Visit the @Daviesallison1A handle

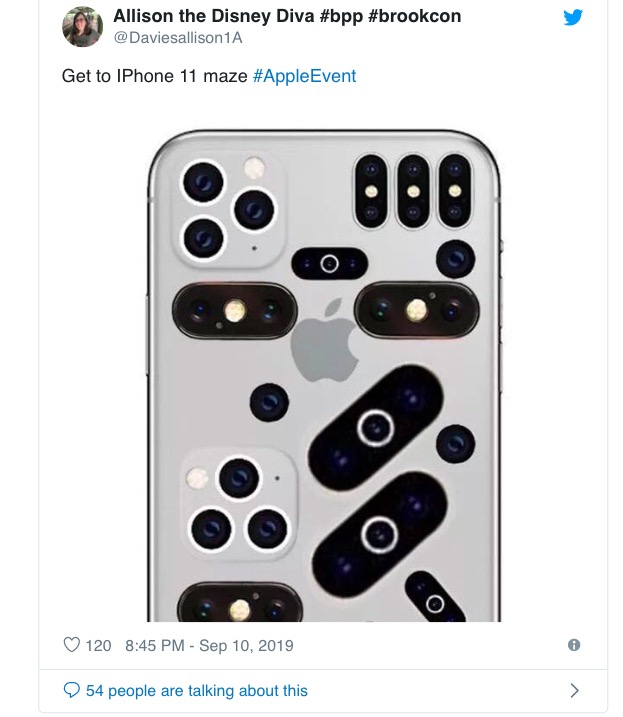click(x=178, y=38)
